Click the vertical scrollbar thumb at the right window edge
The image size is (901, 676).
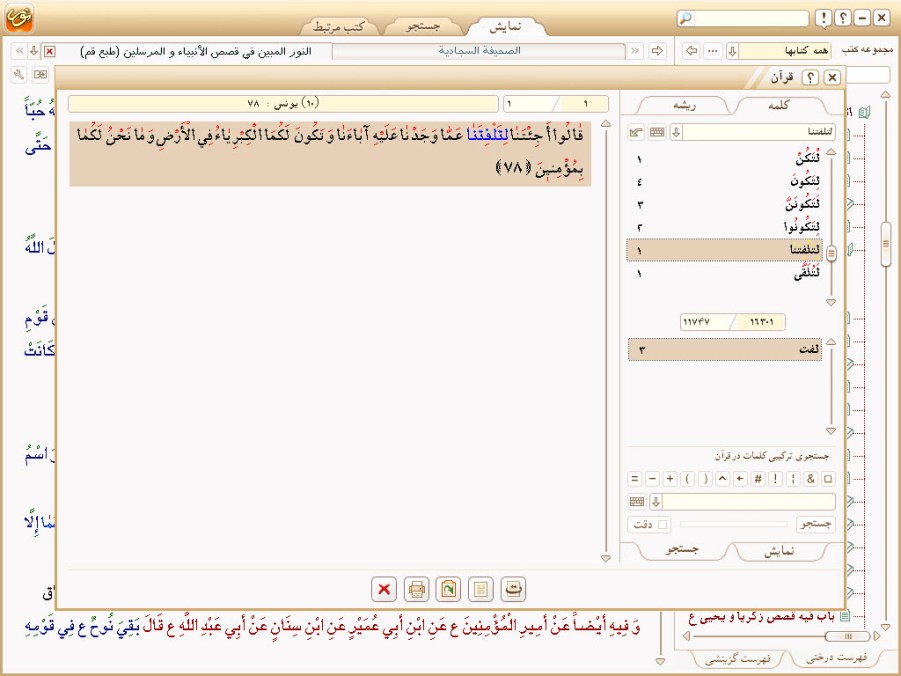point(885,244)
